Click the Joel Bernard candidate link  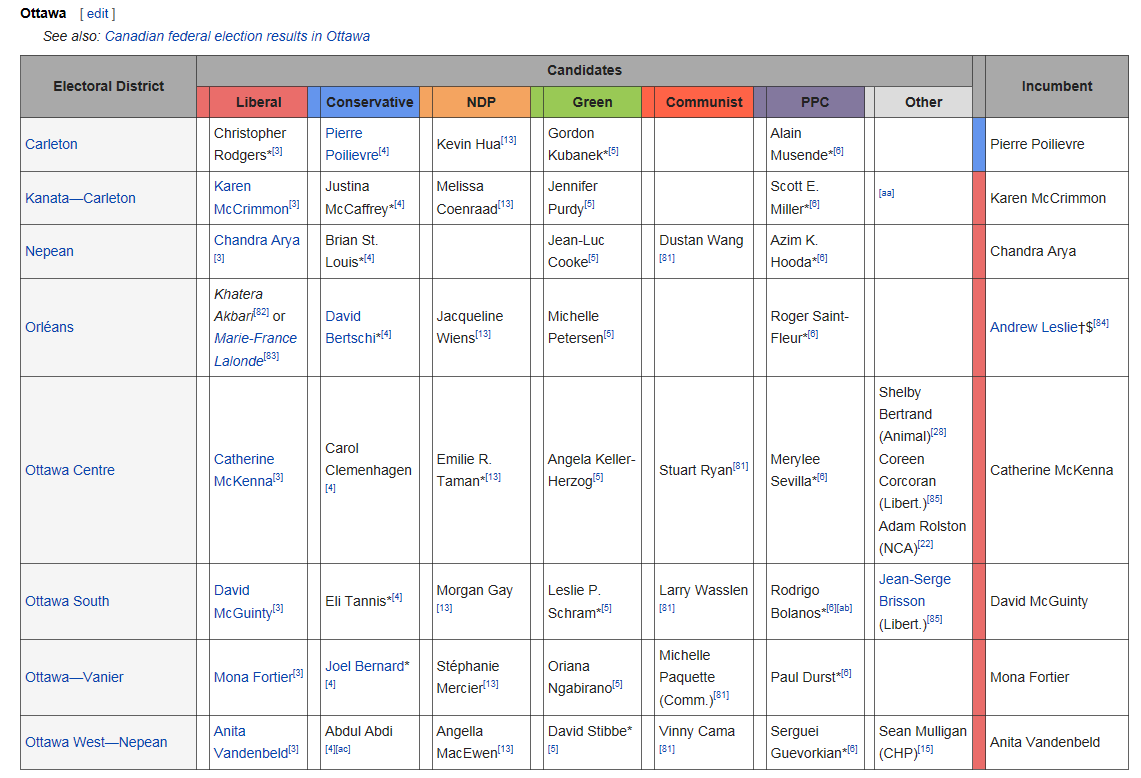[x=364, y=666]
